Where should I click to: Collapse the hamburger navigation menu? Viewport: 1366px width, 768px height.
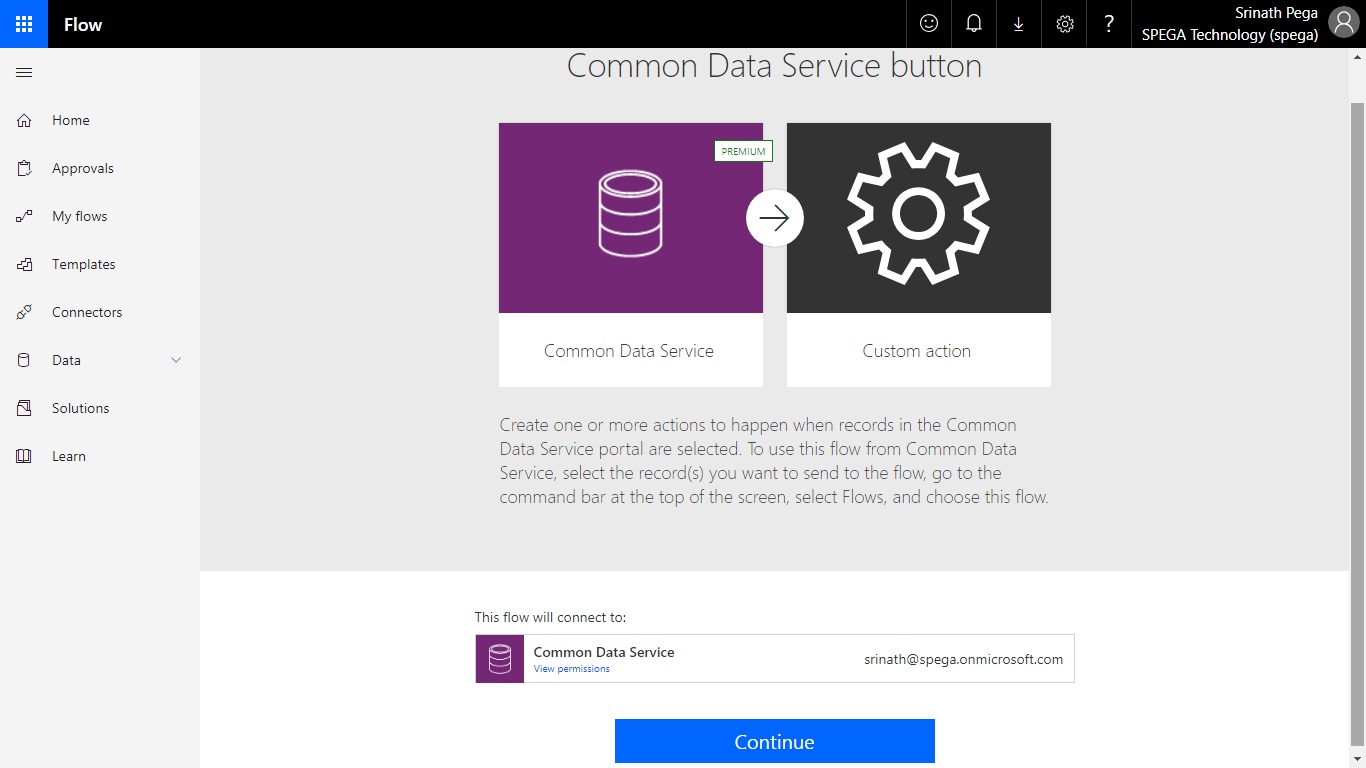[x=24, y=73]
